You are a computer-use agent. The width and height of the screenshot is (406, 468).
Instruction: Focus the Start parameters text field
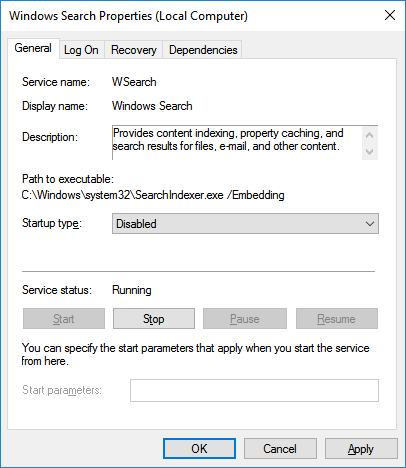[254, 390]
